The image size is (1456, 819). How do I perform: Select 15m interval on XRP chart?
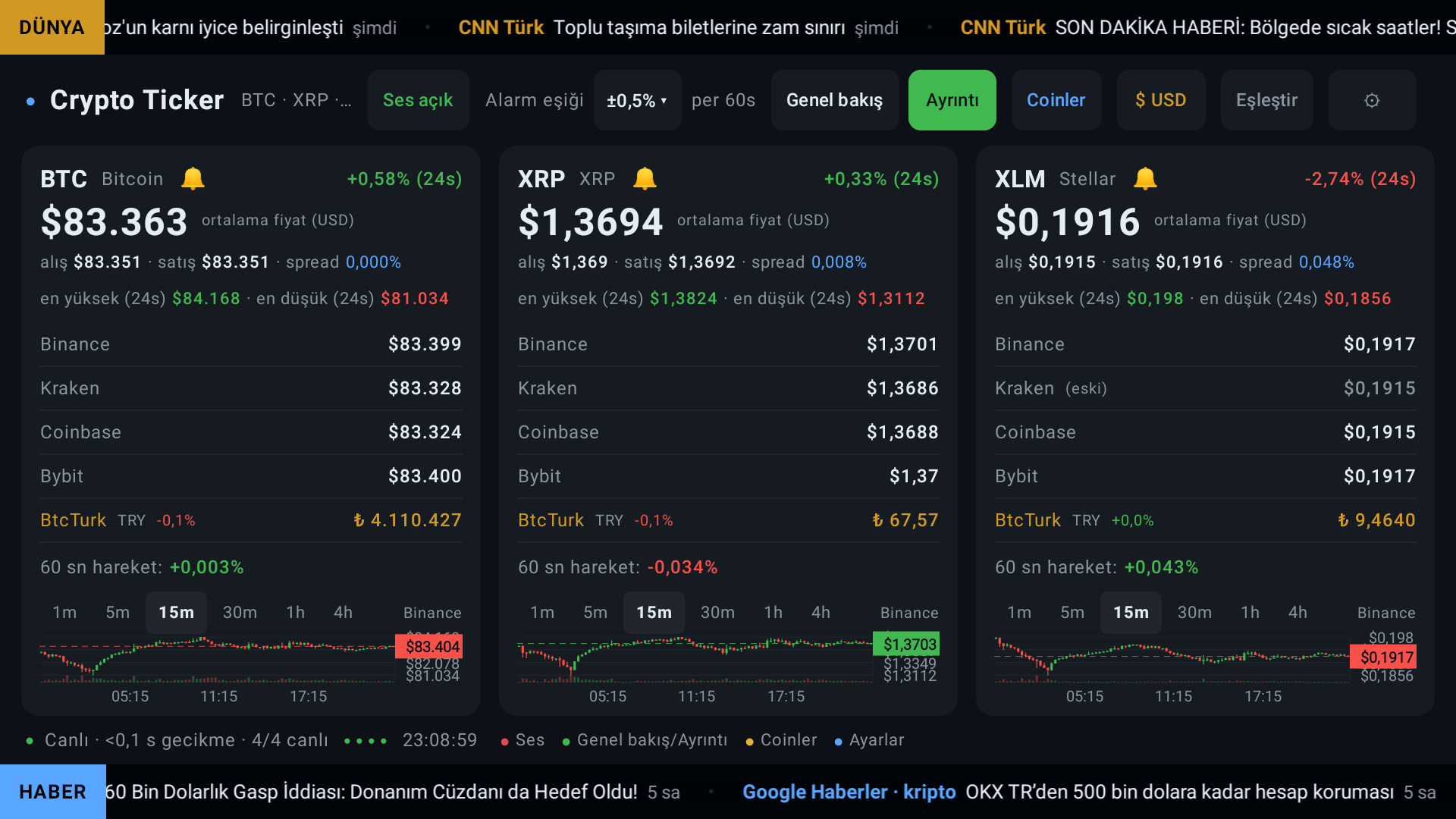pyautogui.click(x=654, y=612)
